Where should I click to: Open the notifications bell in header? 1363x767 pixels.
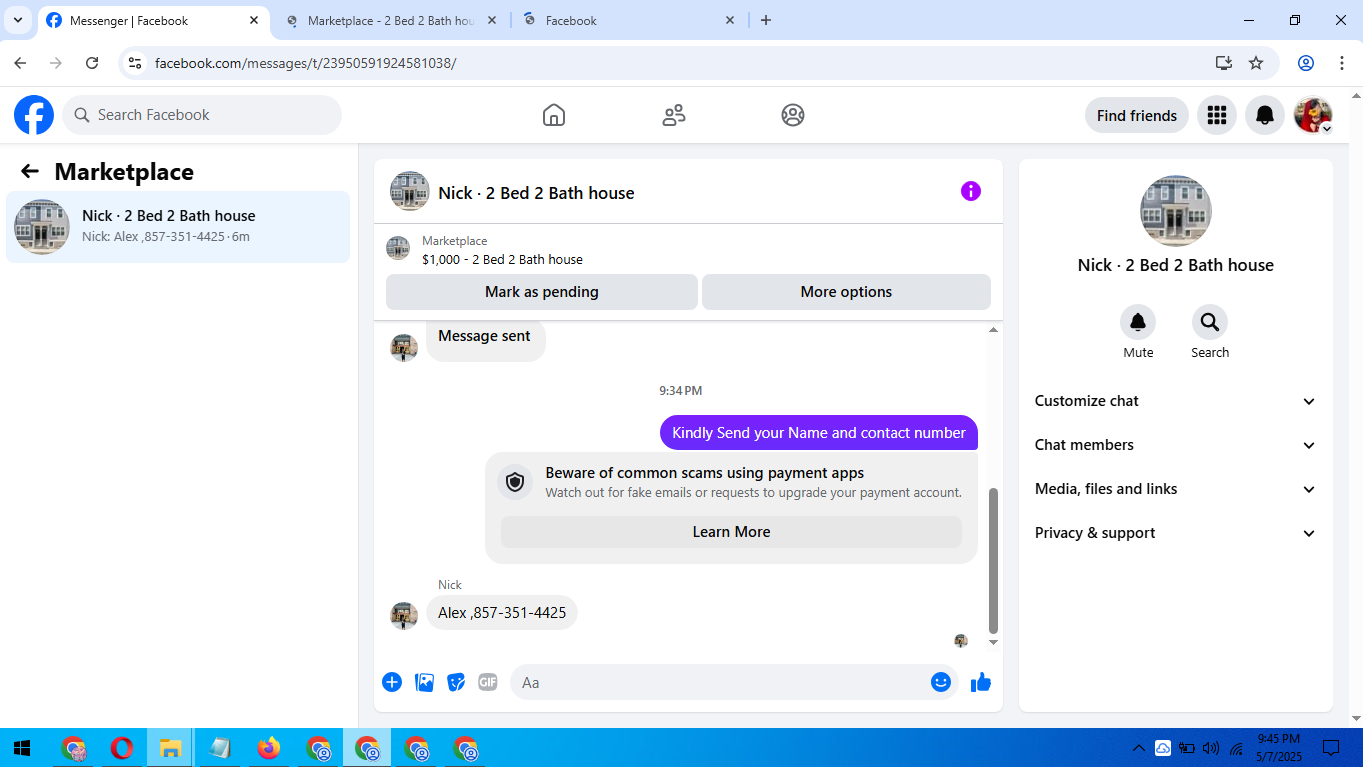[x=1265, y=115]
